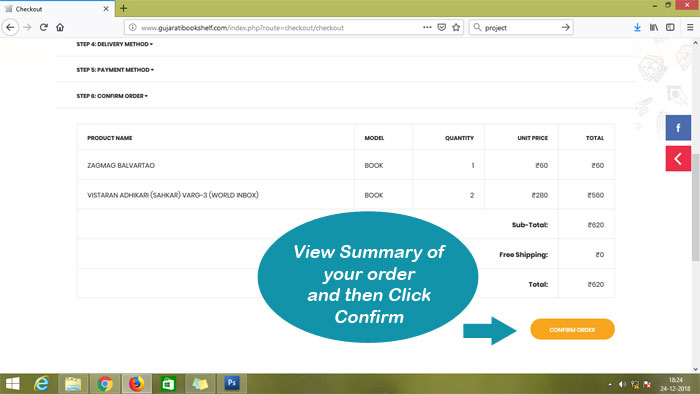Image resolution: width=700 pixels, height=394 pixels.
Task: Expand Step 5: Payment Method
Action: coord(115,70)
